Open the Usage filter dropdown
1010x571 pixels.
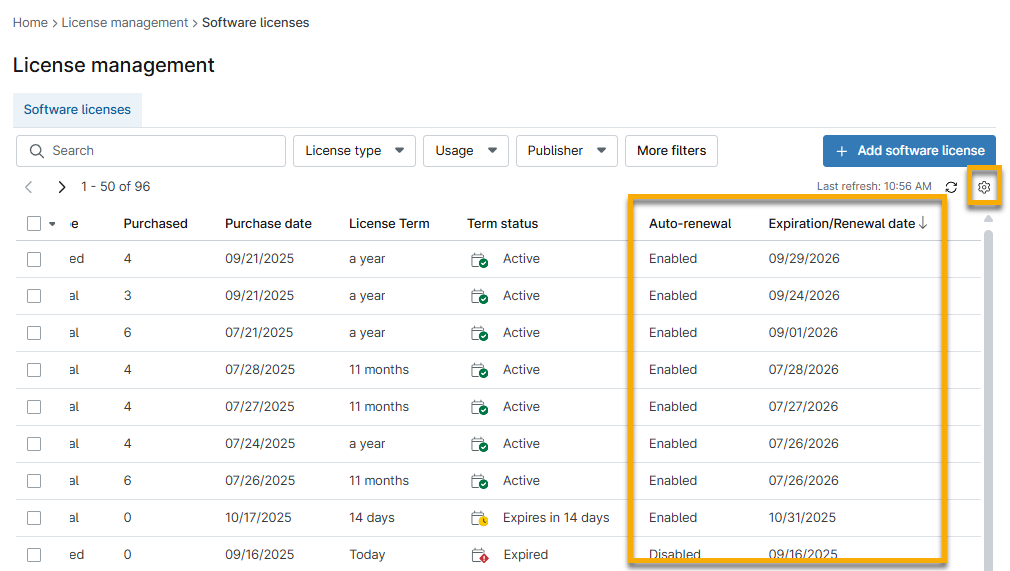tap(465, 151)
